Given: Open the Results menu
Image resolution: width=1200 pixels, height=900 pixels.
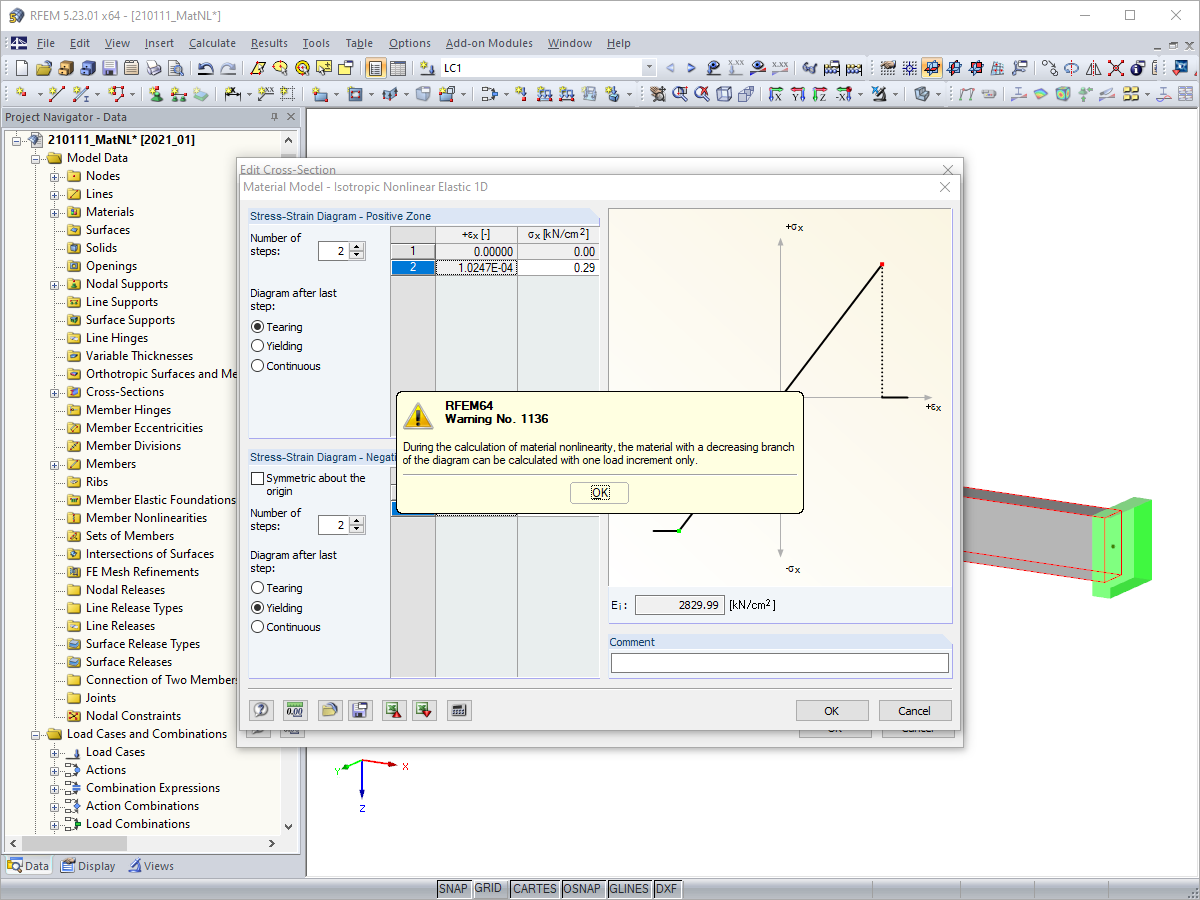Looking at the screenshot, I should point(269,43).
